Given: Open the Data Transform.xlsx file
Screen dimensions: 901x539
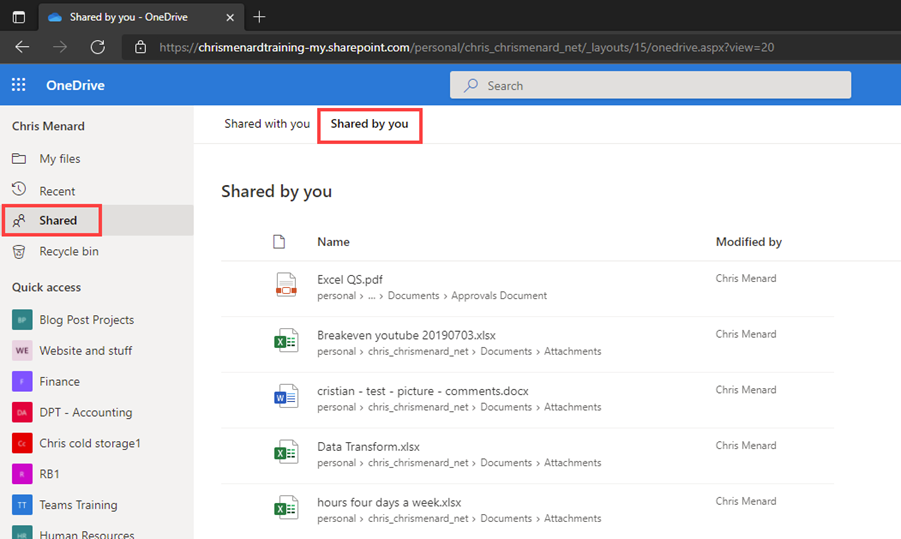Looking at the screenshot, I should (368, 446).
